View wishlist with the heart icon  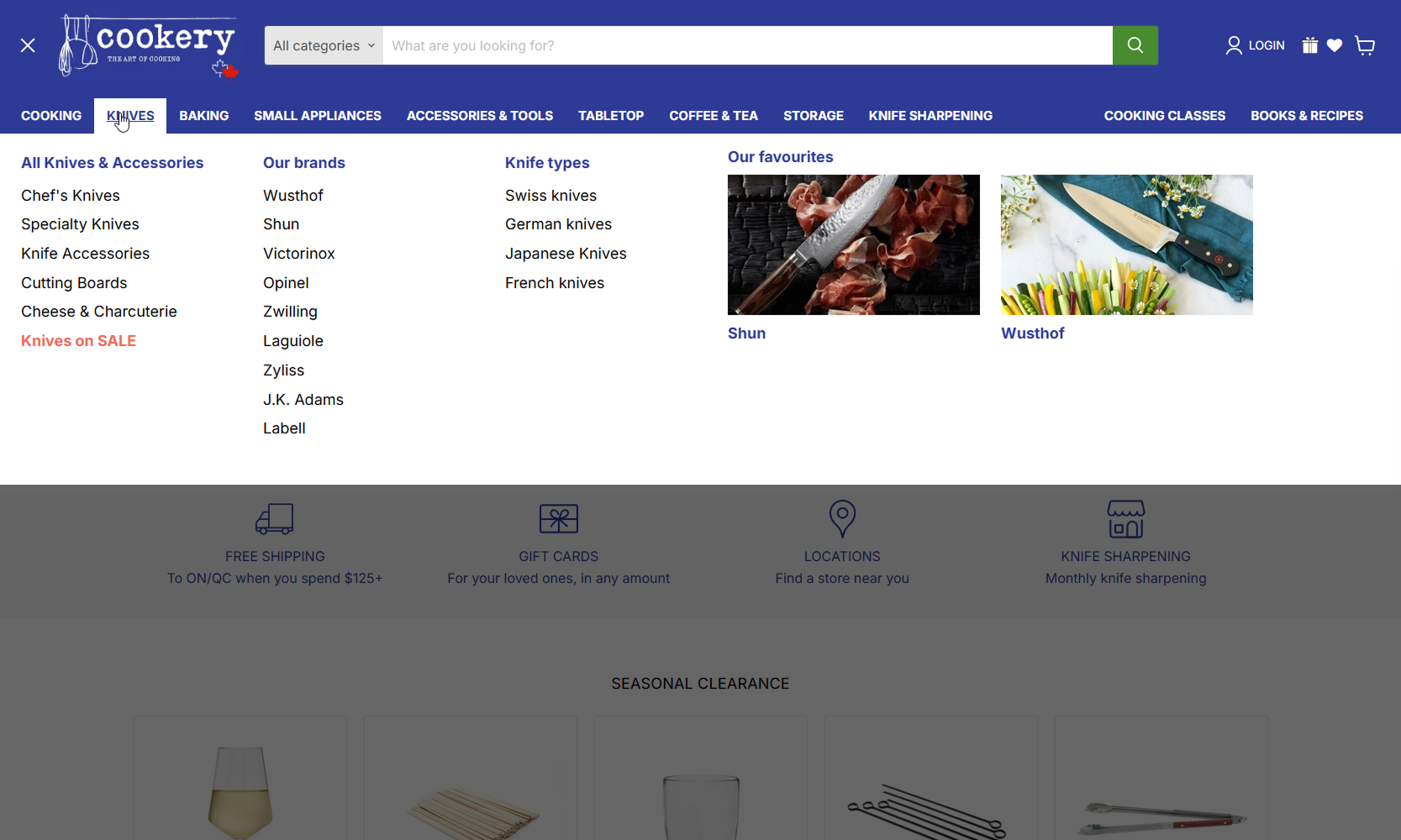(1335, 45)
